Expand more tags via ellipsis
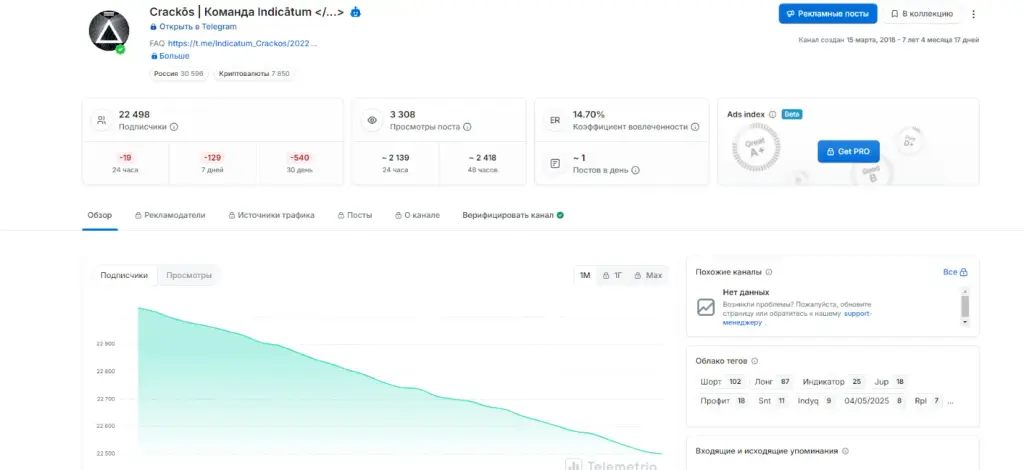This screenshot has height=470, width=1024. click(x=950, y=402)
